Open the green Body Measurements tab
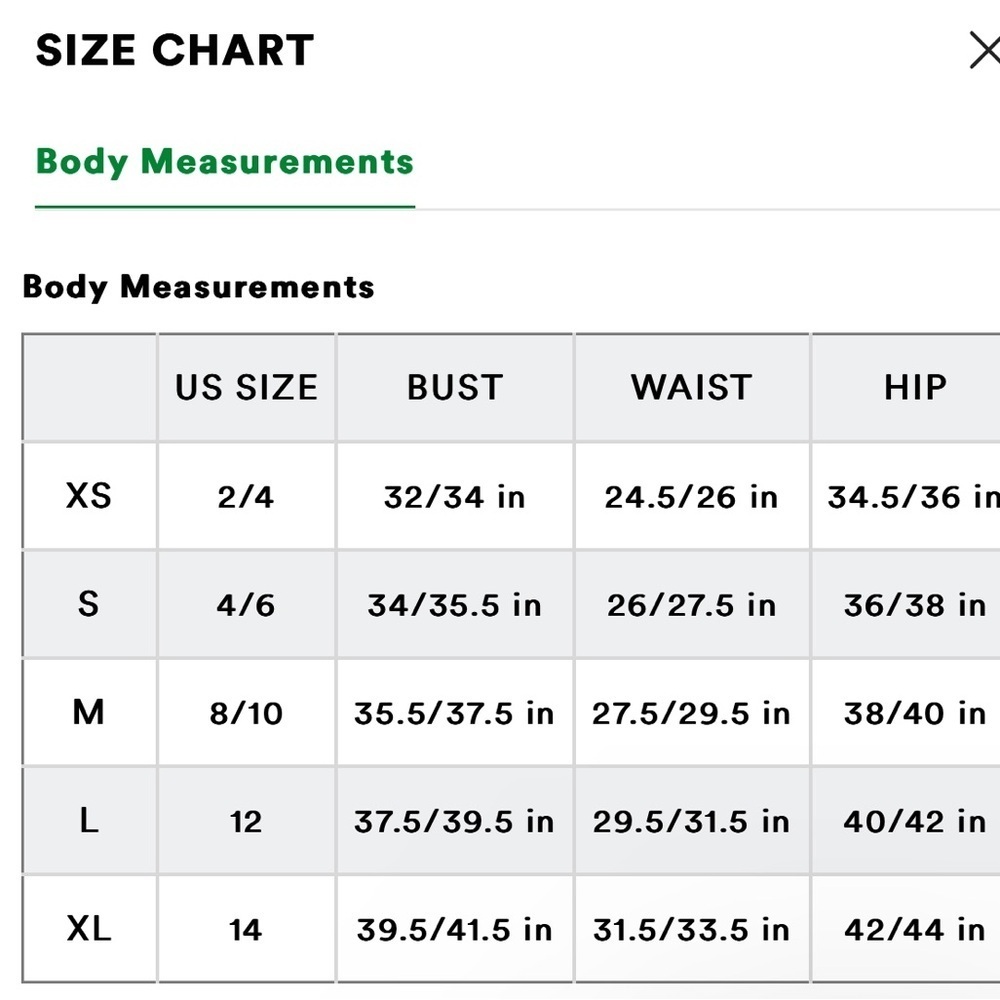The image size is (1000, 1000). coord(225,162)
